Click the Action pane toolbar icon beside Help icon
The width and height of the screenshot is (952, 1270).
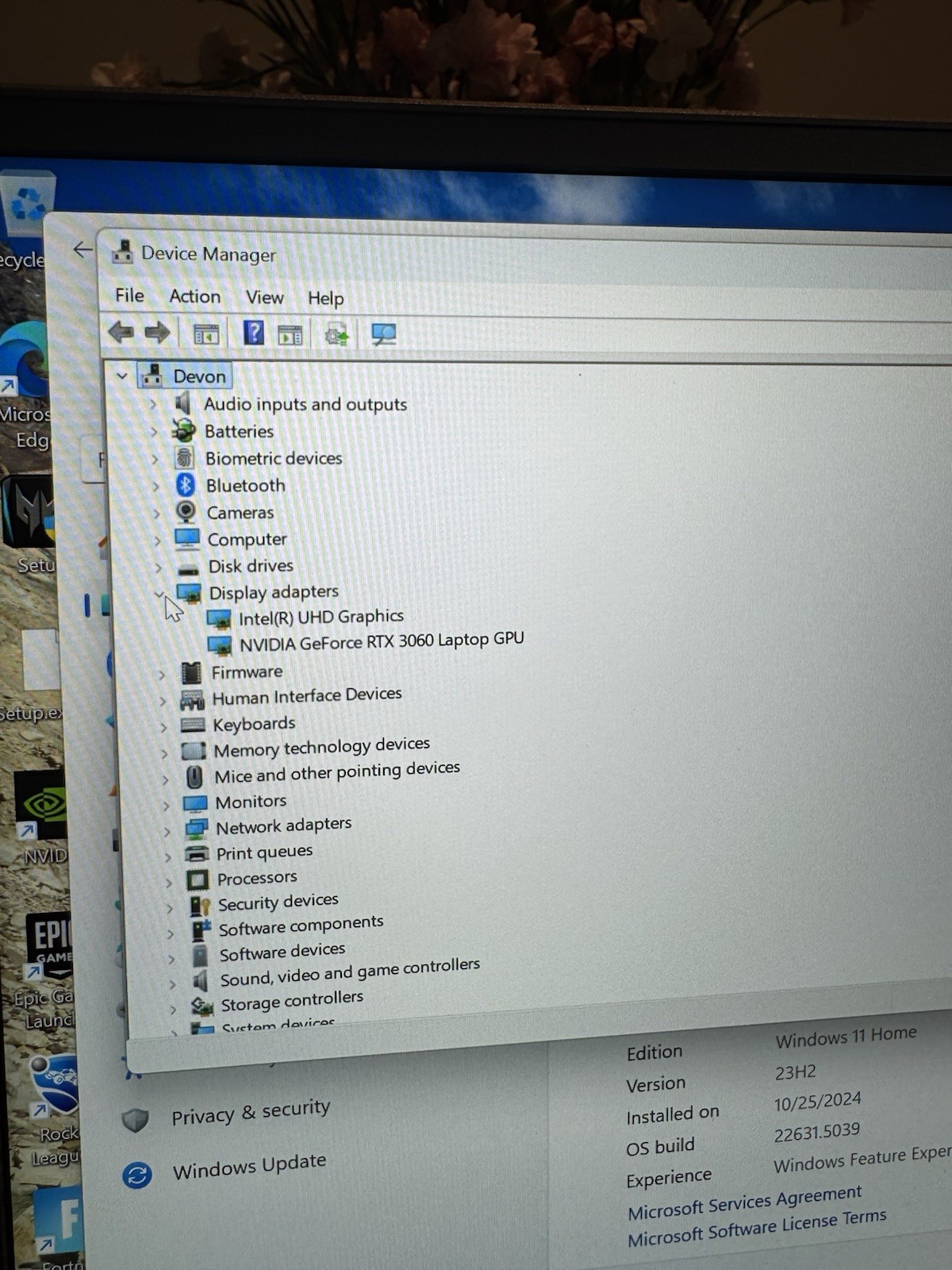coord(290,335)
